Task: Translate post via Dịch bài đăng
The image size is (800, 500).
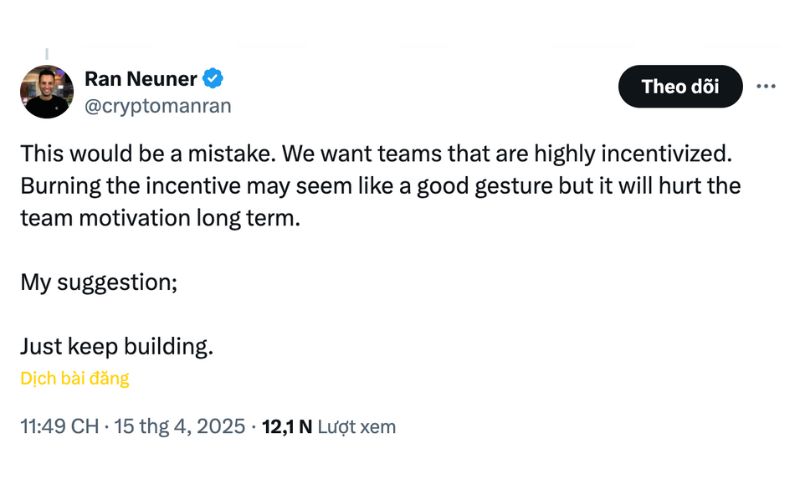Action: point(74,378)
